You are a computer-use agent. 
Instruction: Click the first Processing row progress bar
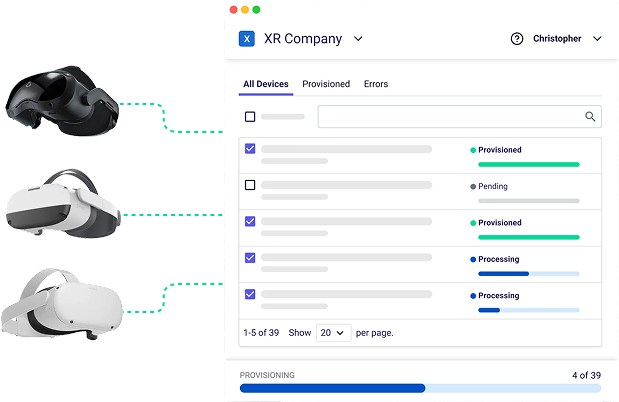(x=529, y=274)
